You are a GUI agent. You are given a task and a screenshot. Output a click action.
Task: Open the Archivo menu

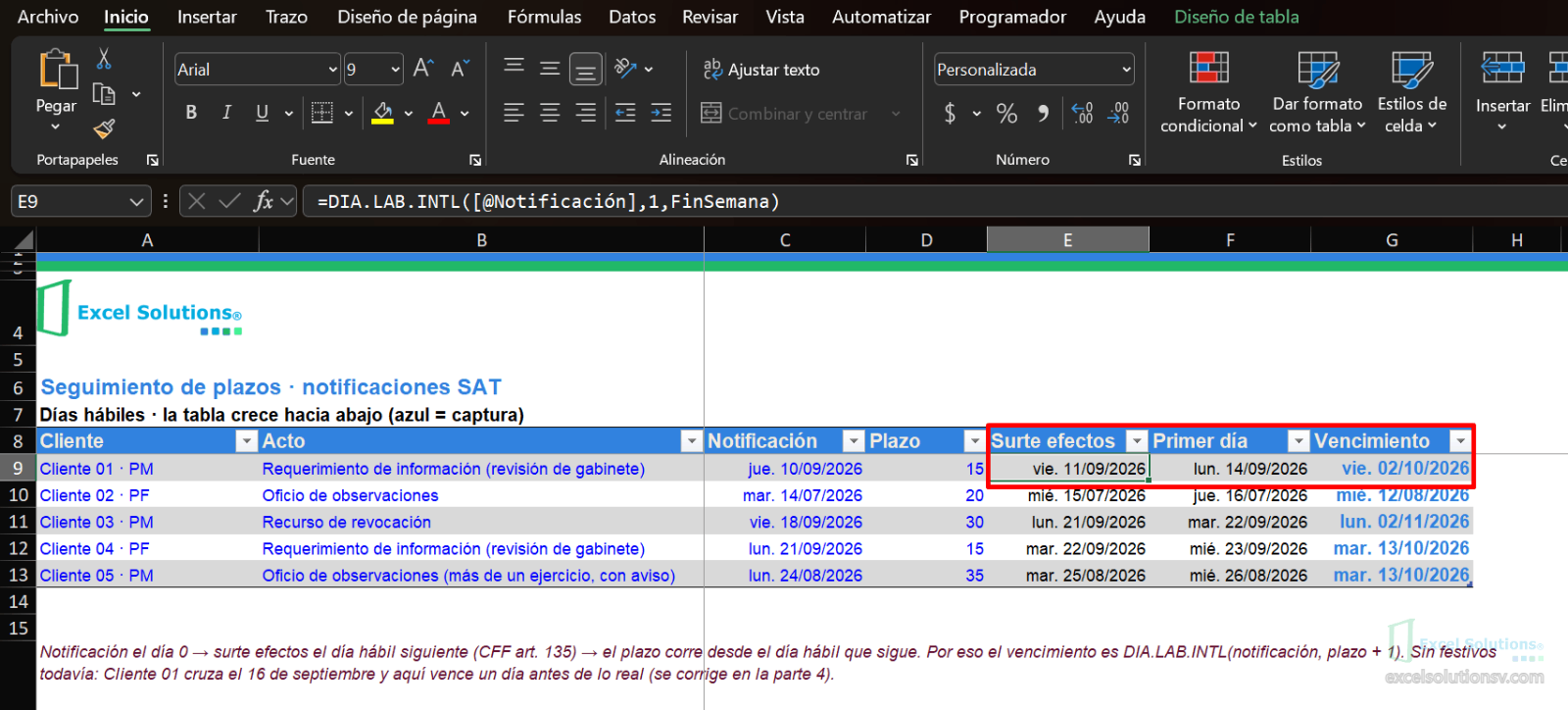(x=48, y=17)
